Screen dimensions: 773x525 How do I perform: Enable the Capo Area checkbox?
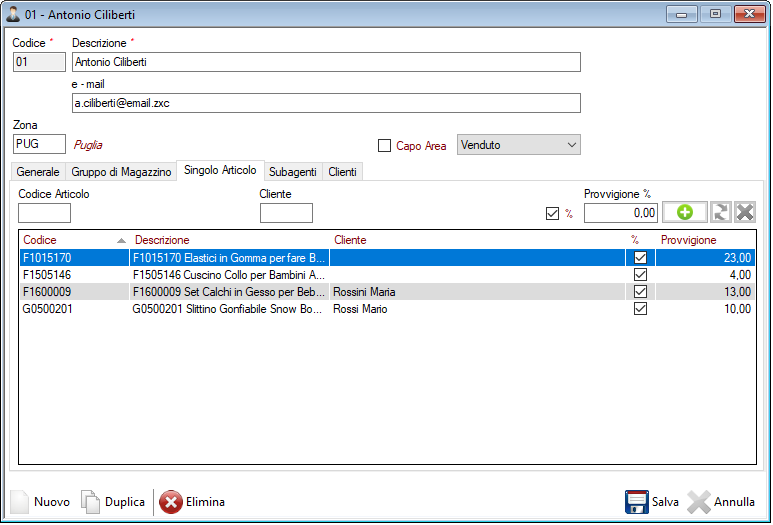pyautogui.click(x=385, y=146)
